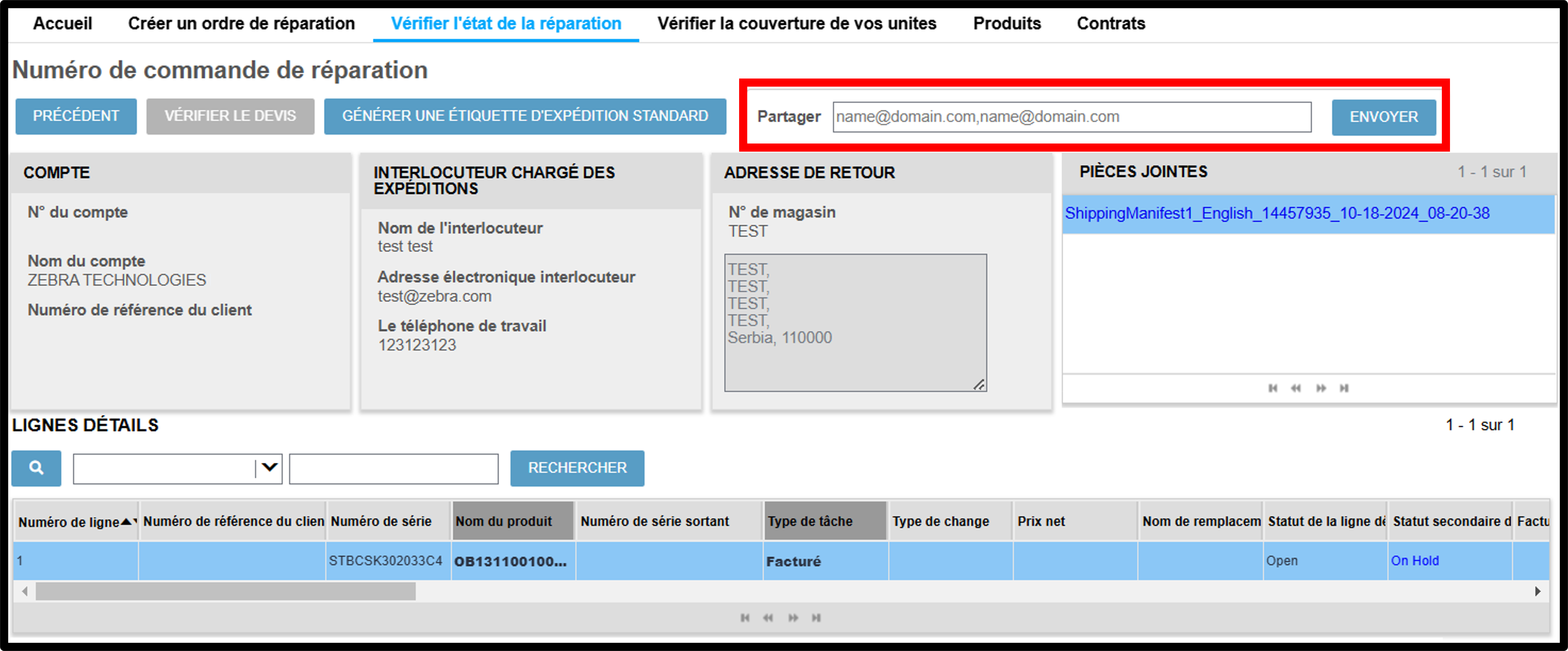Click the 1 - 1 sur 1 attachments counter
Image resolution: width=1568 pixels, height=651 pixels.
click(x=1492, y=172)
